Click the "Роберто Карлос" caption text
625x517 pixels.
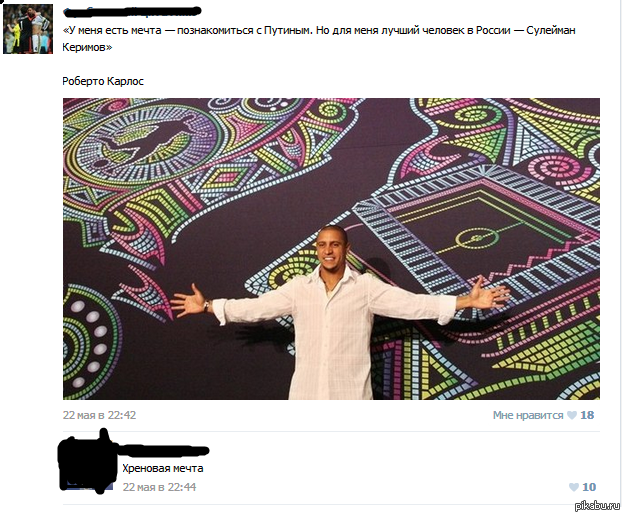tap(103, 81)
